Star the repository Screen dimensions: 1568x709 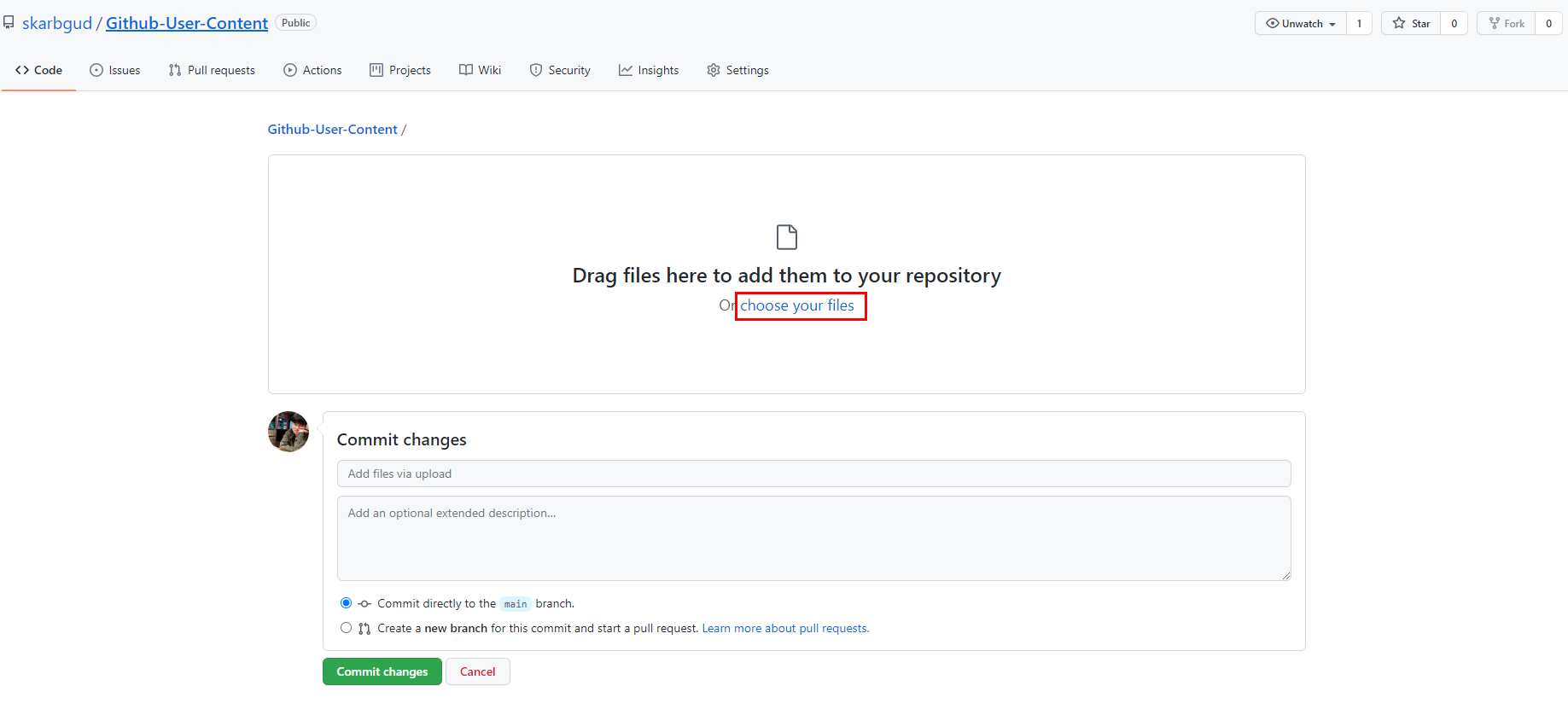(x=1411, y=23)
